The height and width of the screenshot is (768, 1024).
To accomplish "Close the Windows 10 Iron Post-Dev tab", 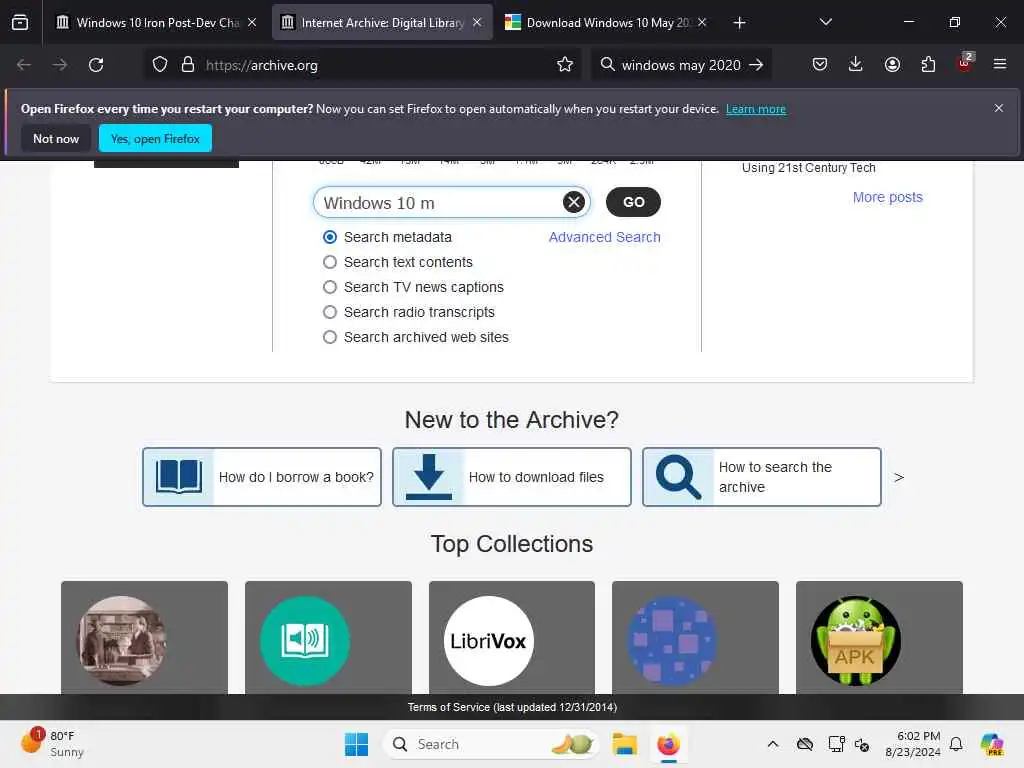I will click(x=252, y=22).
